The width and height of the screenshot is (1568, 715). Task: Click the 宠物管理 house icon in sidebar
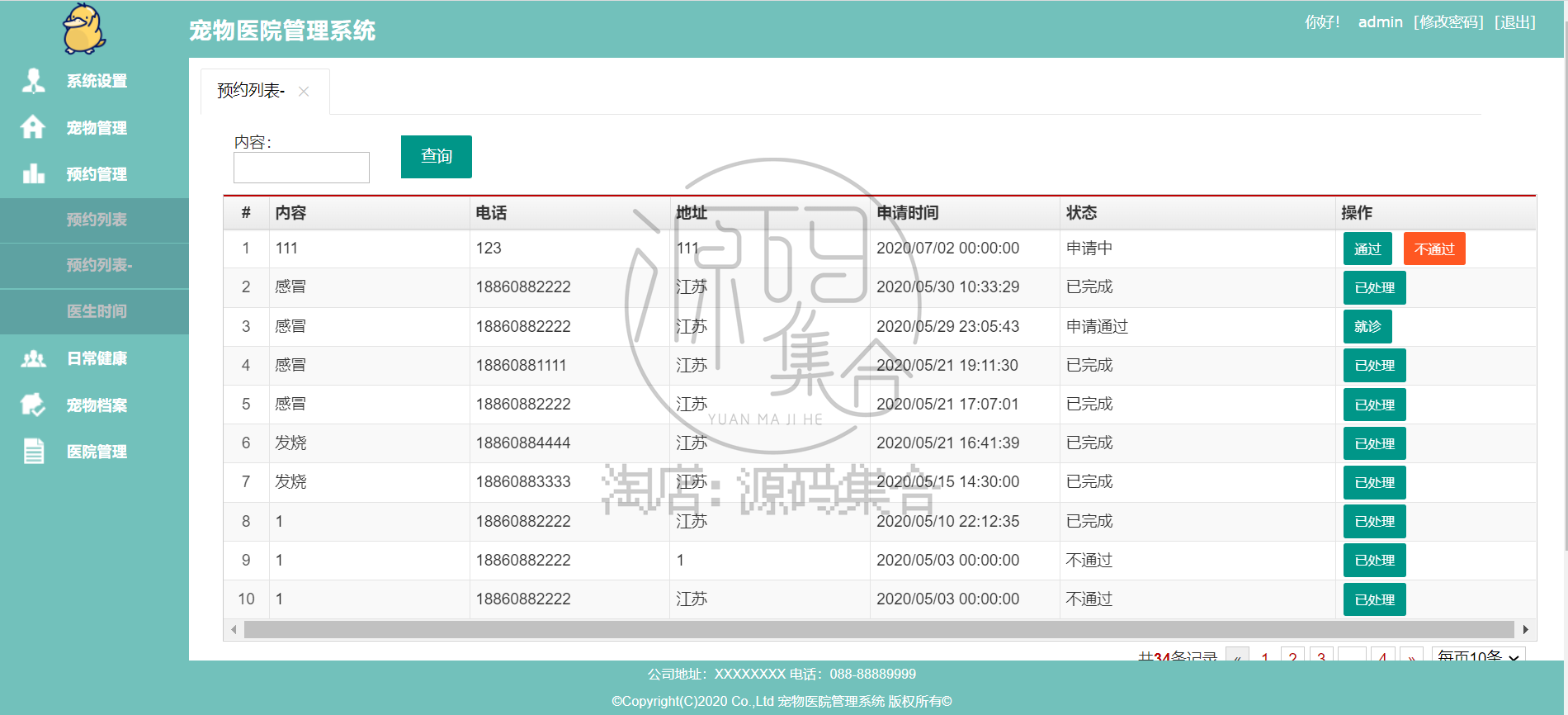pos(33,127)
